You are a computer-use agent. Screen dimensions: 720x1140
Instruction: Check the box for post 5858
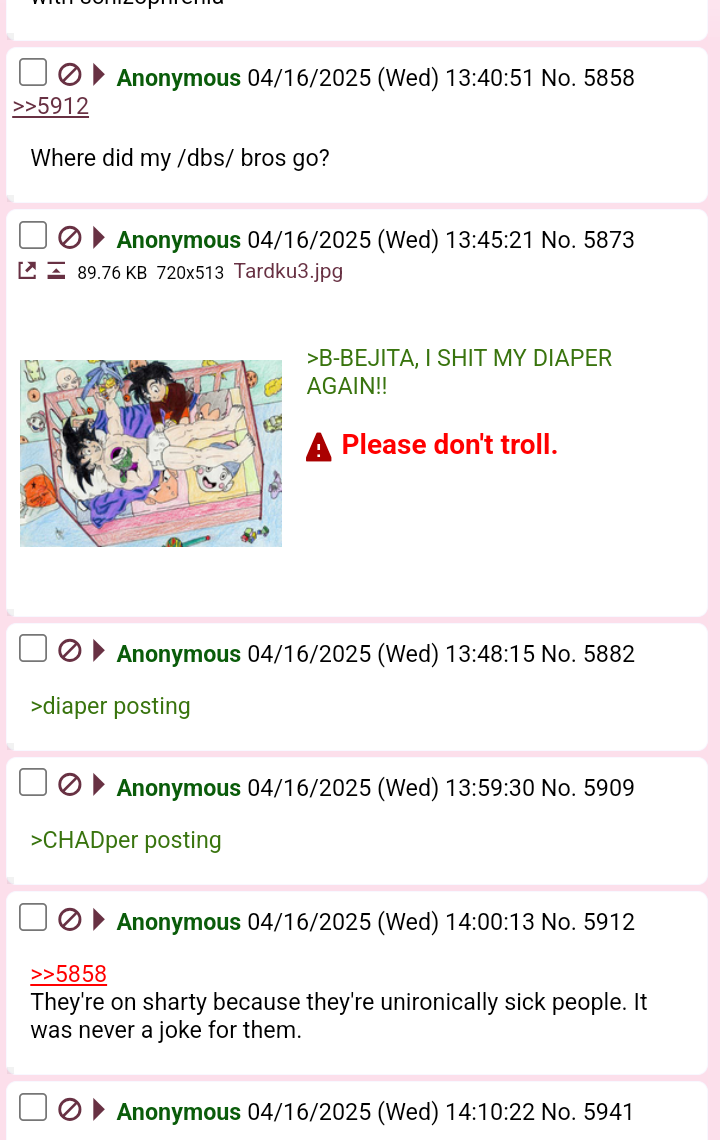point(33,73)
